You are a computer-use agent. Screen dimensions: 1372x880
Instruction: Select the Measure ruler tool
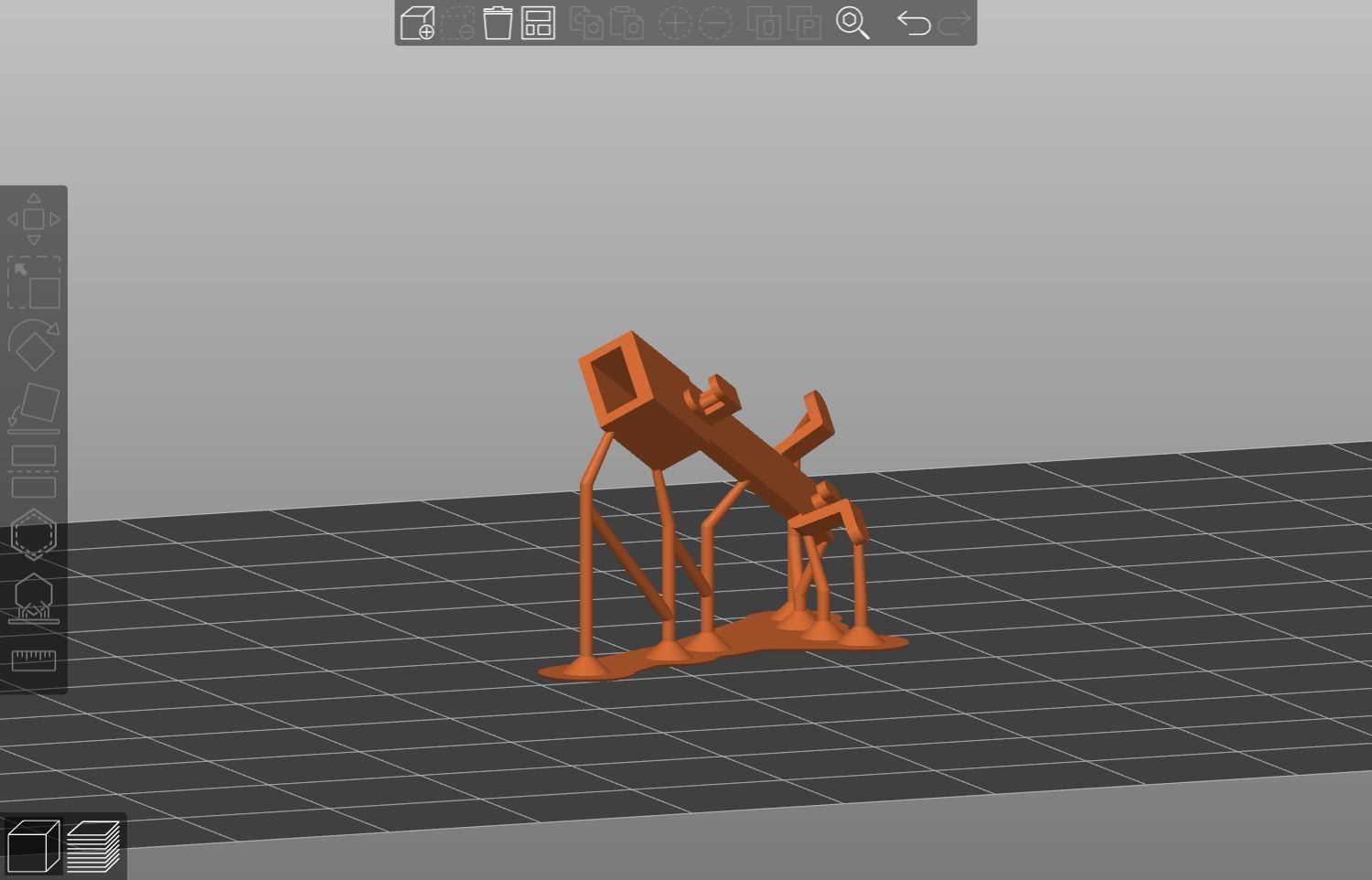[x=34, y=660]
